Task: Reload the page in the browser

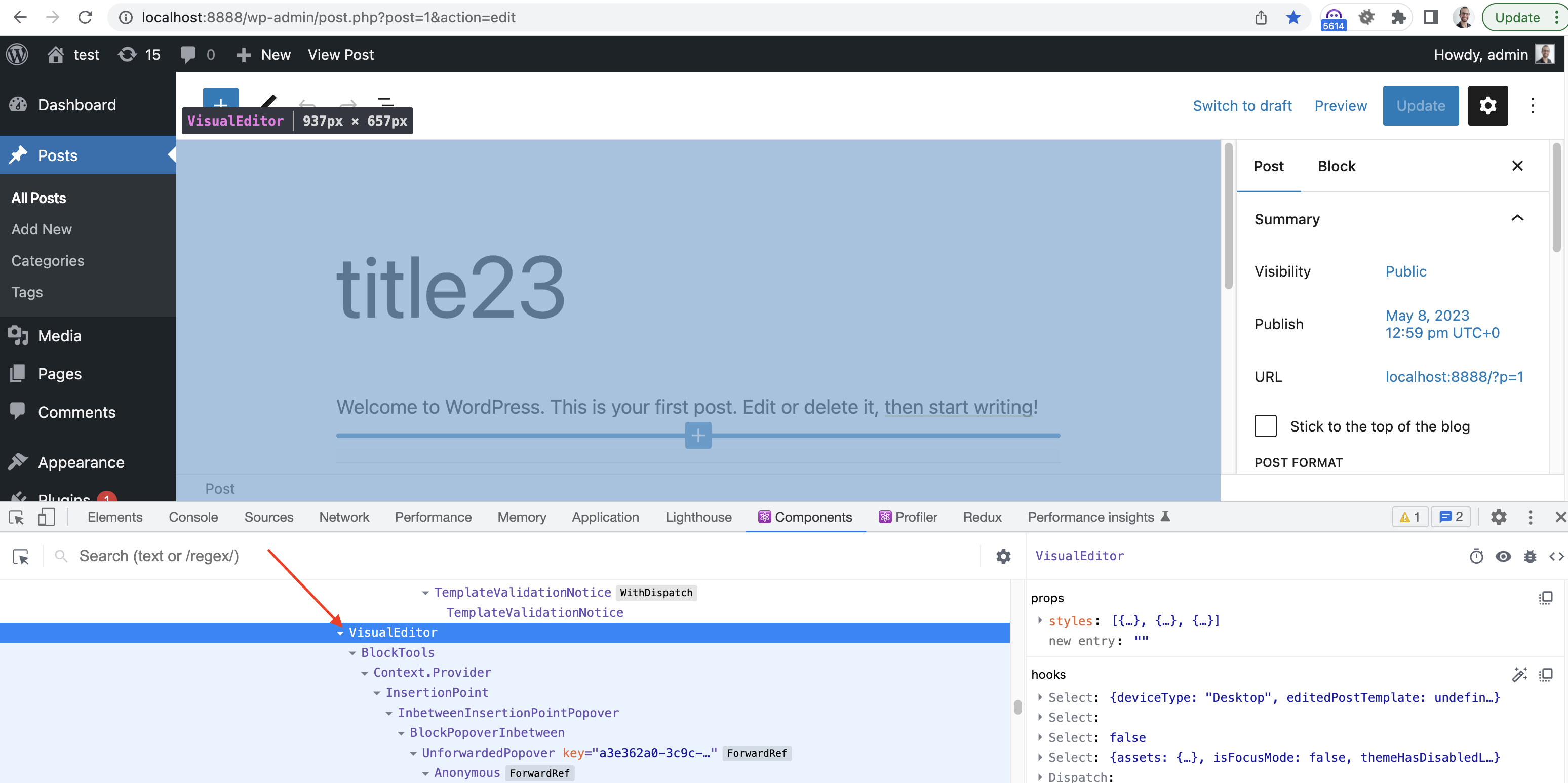Action: 85,17
